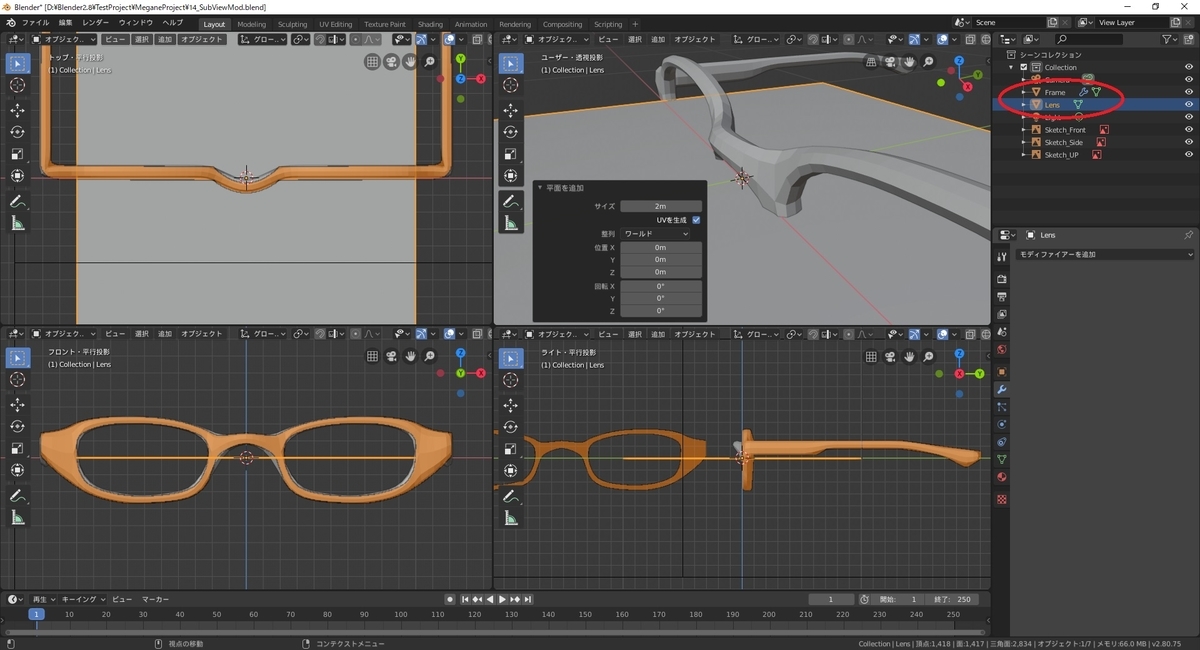1200x650 pixels.
Task: Click the Measure tool in user perspective viewport
Action: pyautogui.click(x=511, y=223)
